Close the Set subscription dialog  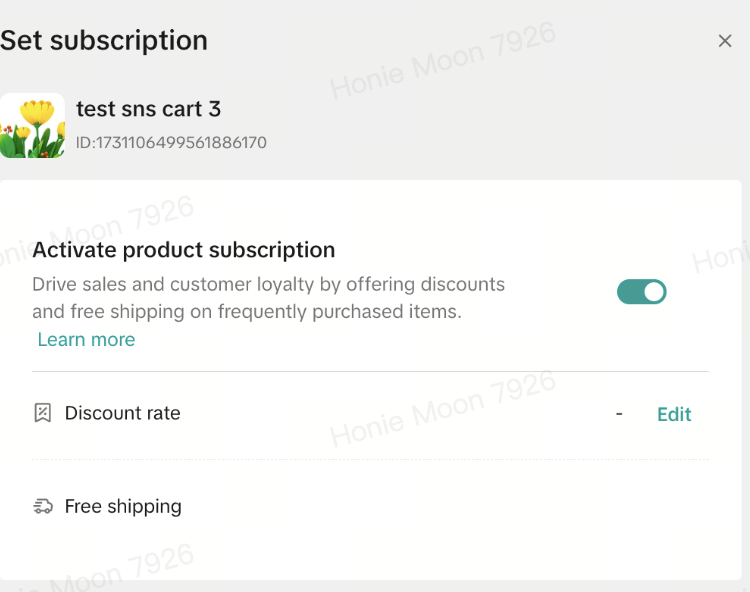click(725, 41)
